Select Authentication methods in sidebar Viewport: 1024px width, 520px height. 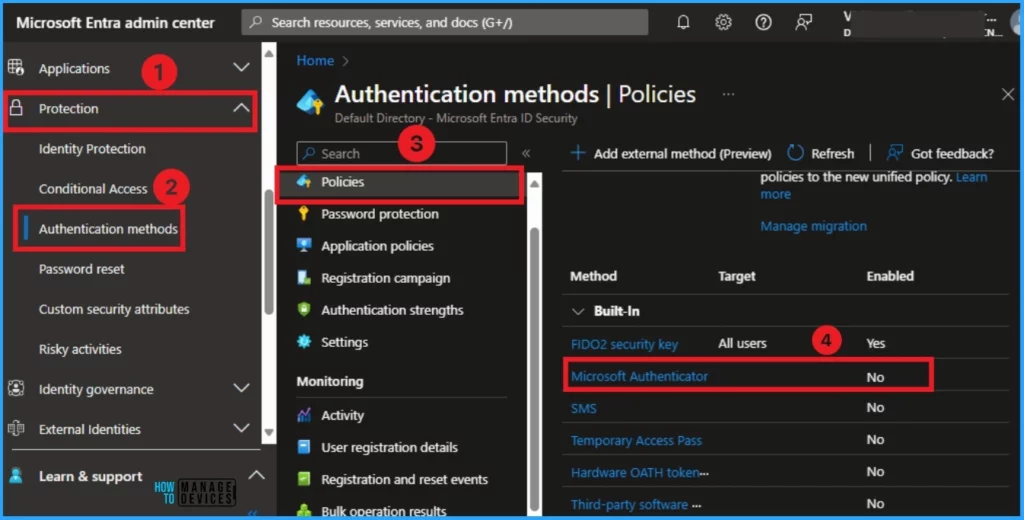[108, 229]
